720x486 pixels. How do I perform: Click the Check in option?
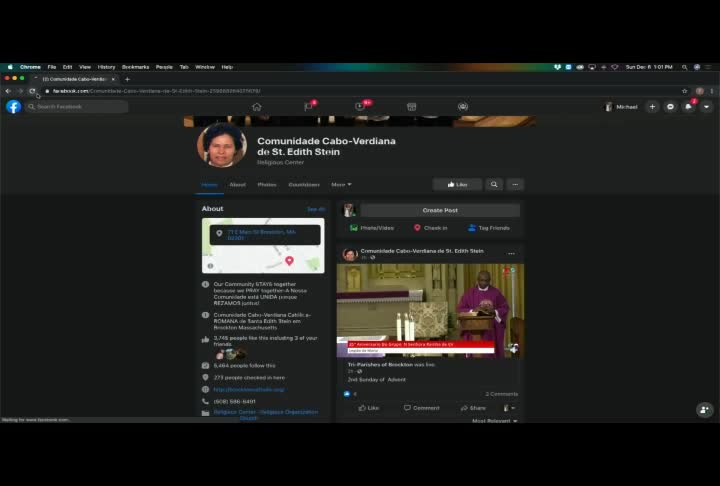[x=431, y=228]
